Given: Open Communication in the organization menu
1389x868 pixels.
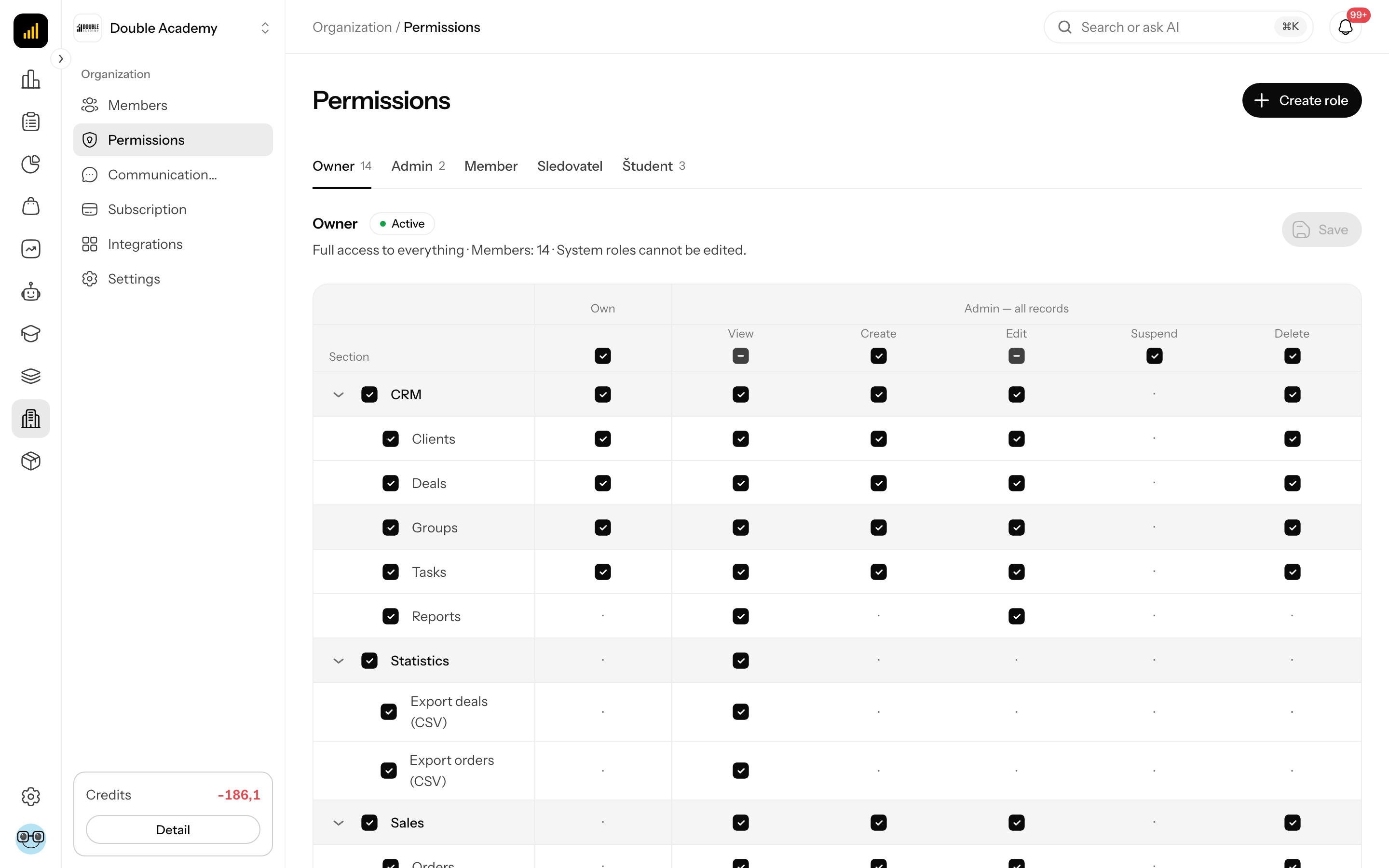Looking at the screenshot, I should coord(173,175).
